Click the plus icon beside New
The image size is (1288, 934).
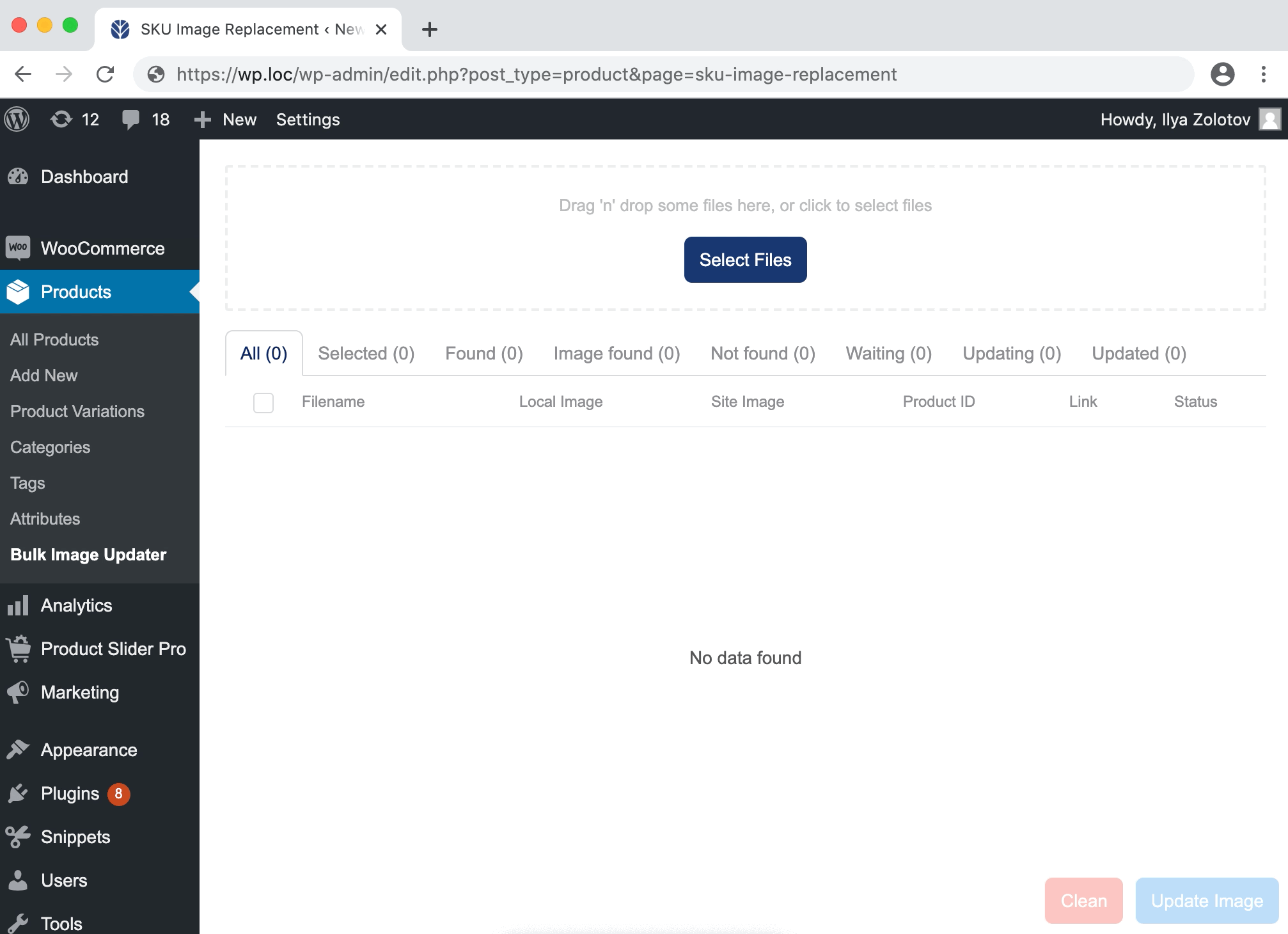pyautogui.click(x=202, y=120)
